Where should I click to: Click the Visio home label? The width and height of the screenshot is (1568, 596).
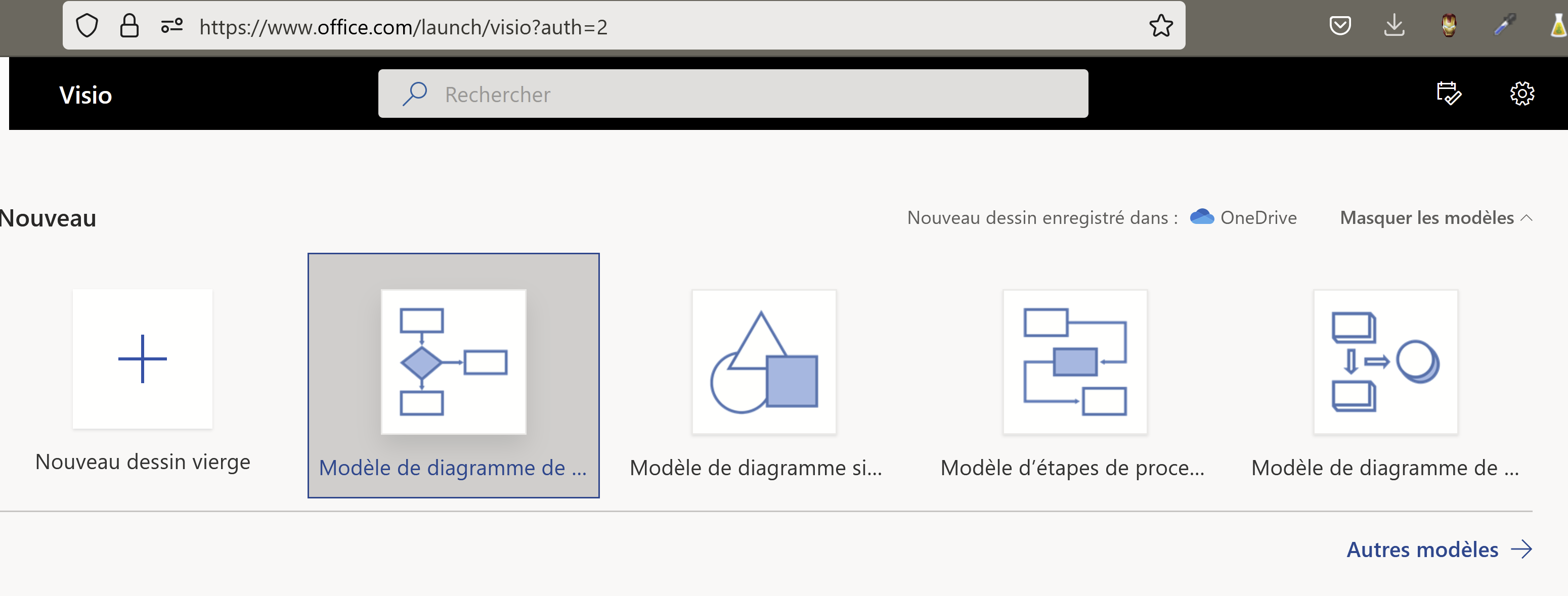click(x=84, y=94)
